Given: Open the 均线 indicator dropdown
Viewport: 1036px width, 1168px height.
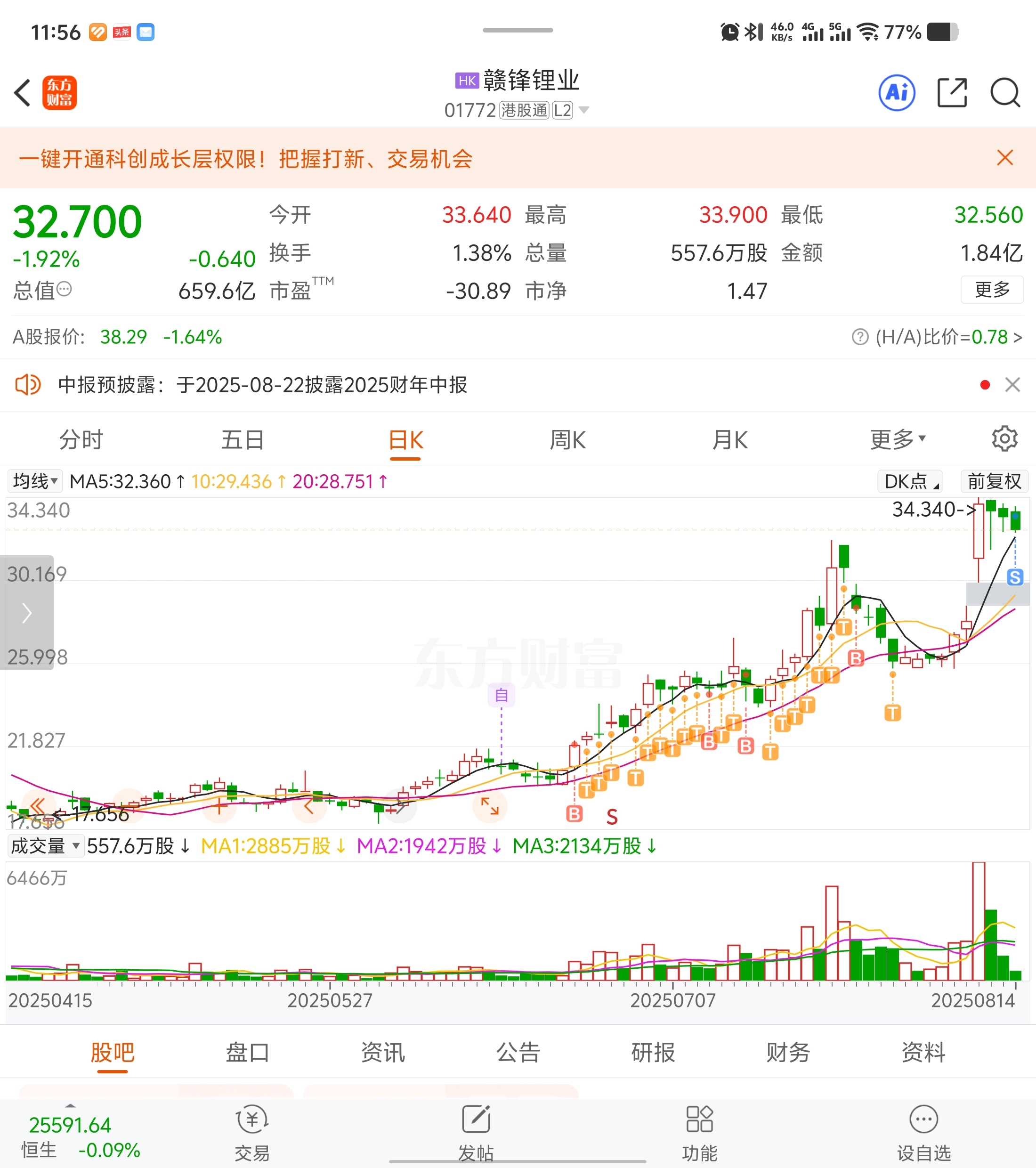Looking at the screenshot, I should point(35,481).
